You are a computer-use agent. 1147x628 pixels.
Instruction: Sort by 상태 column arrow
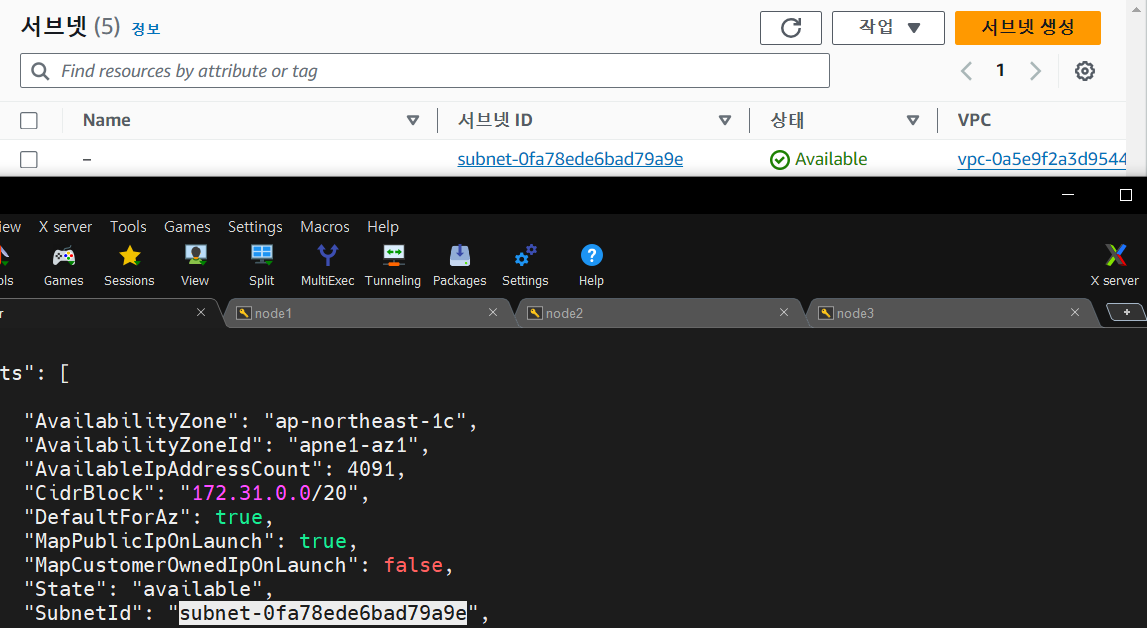coord(913,121)
